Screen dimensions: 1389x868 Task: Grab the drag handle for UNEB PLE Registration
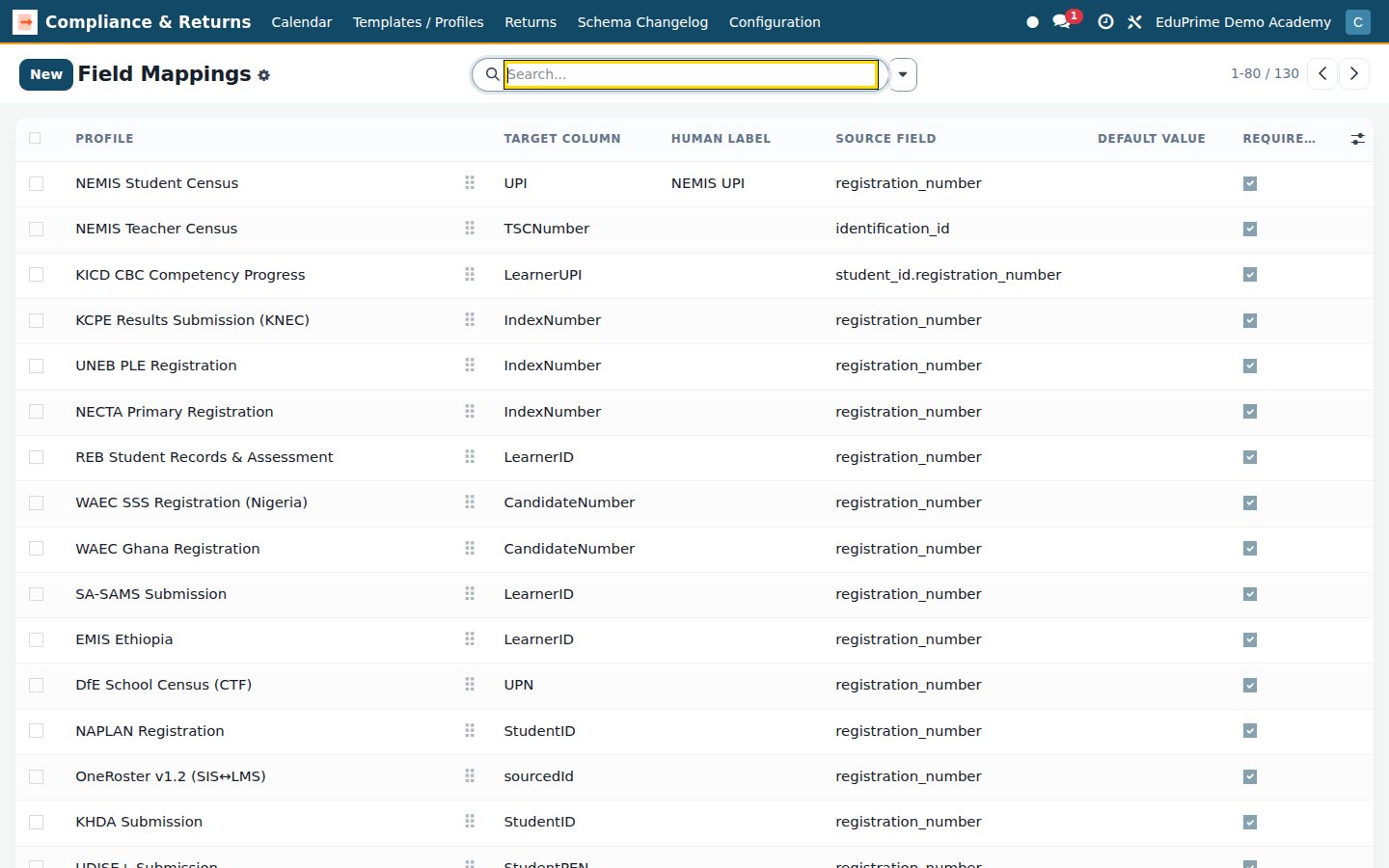point(470,366)
